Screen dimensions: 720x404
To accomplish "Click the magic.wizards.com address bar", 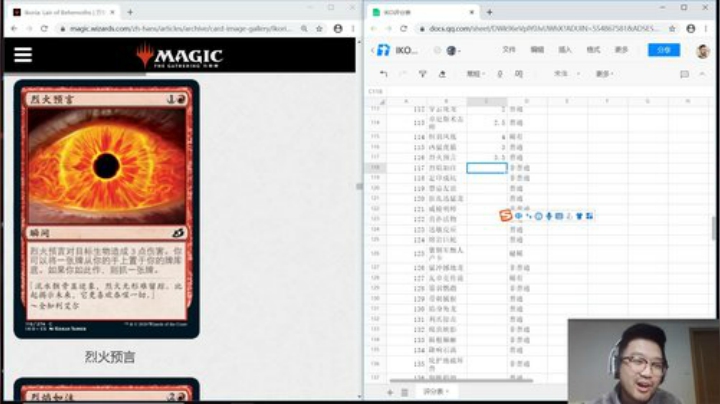I will click(x=179, y=28).
